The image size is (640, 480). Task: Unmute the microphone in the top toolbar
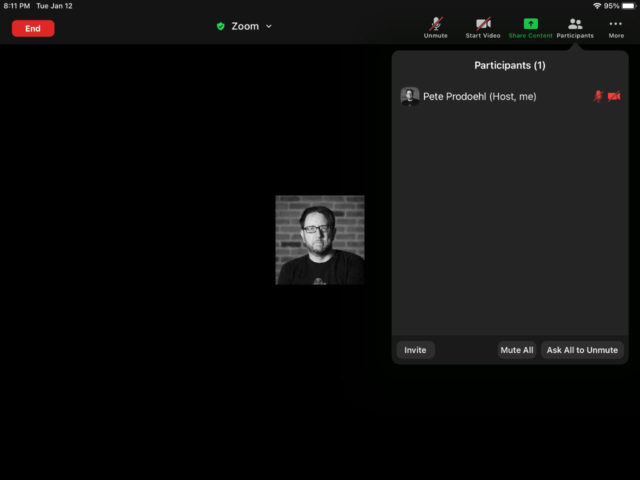pyautogui.click(x=435, y=24)
